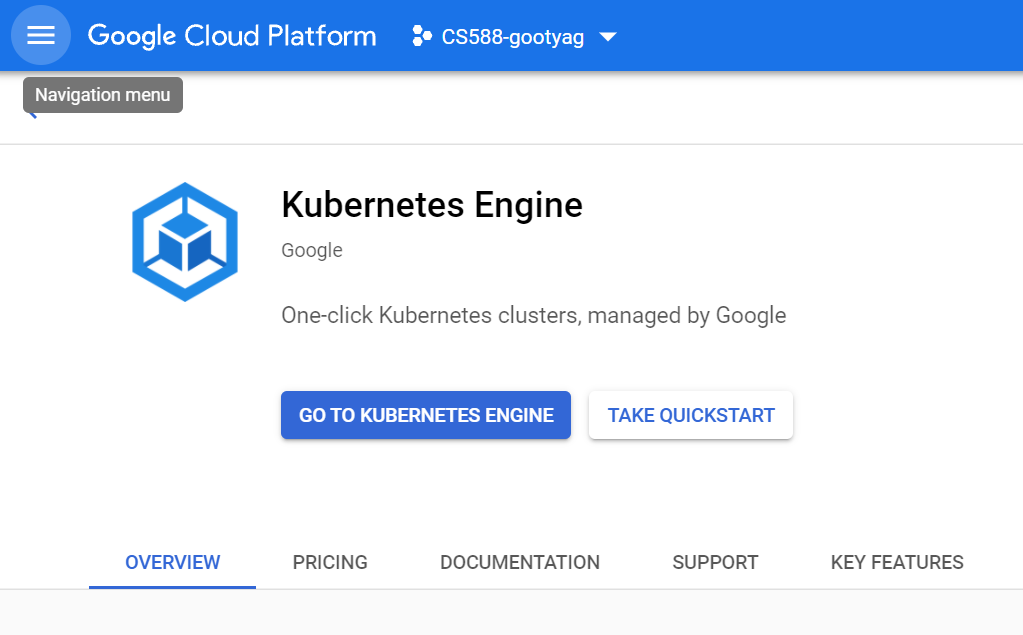Open the hamburger navigation menu
Screen dimensions: 1023x635
pyautogui.click(x=40, y=35)
